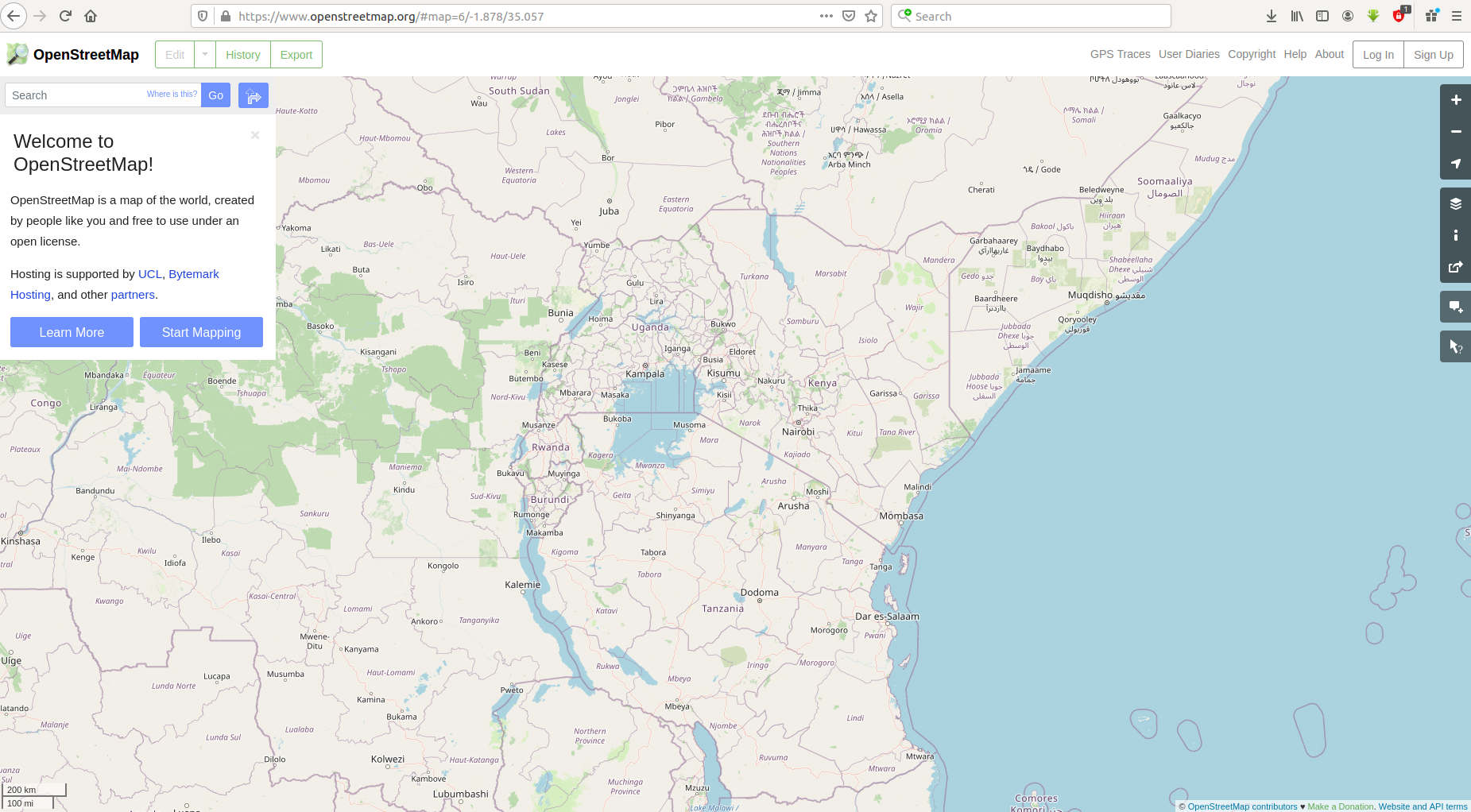This screenshot has height=812, width=1471.
Task: Add a note to the map
Action: pos(1455,307)
